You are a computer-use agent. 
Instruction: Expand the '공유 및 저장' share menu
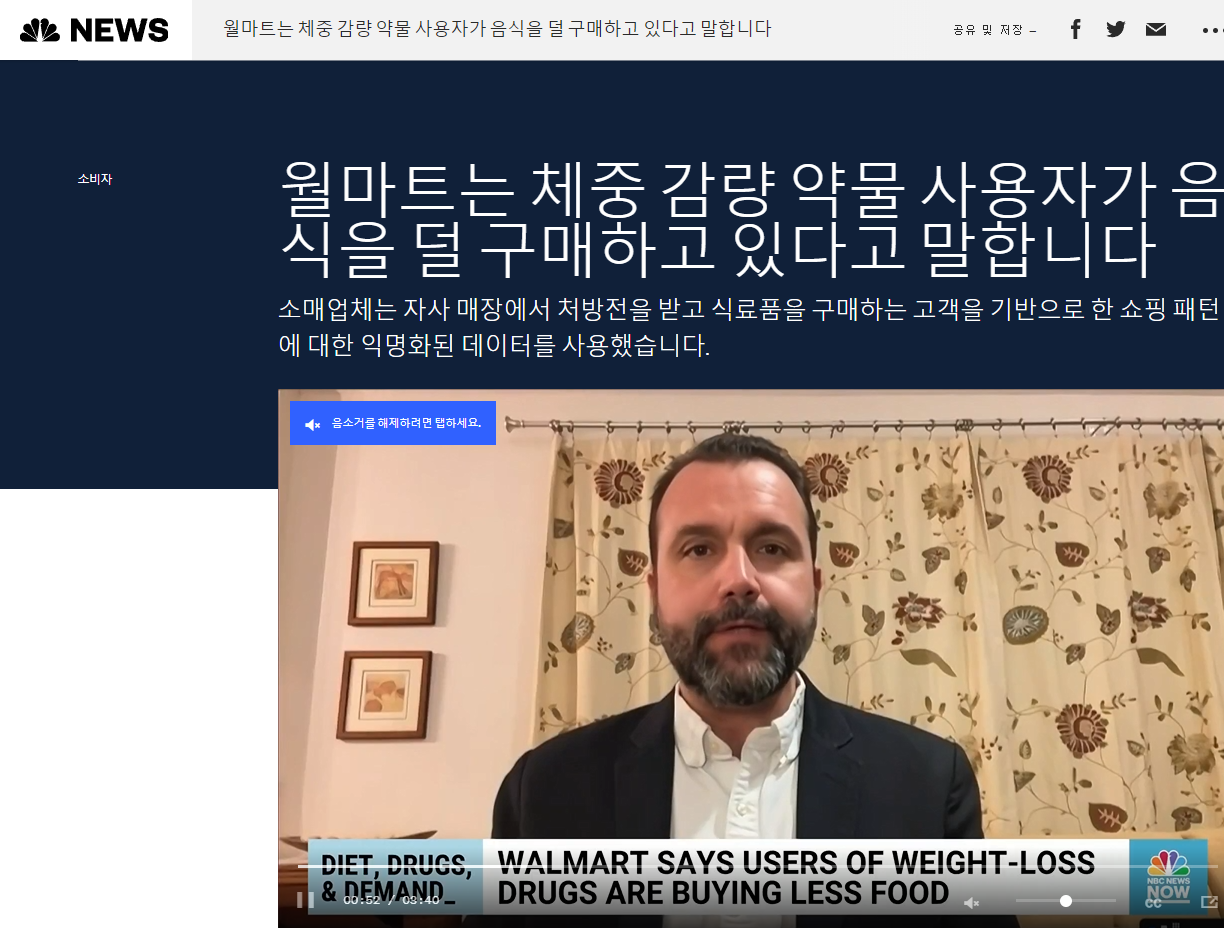[x=994, y=30]
